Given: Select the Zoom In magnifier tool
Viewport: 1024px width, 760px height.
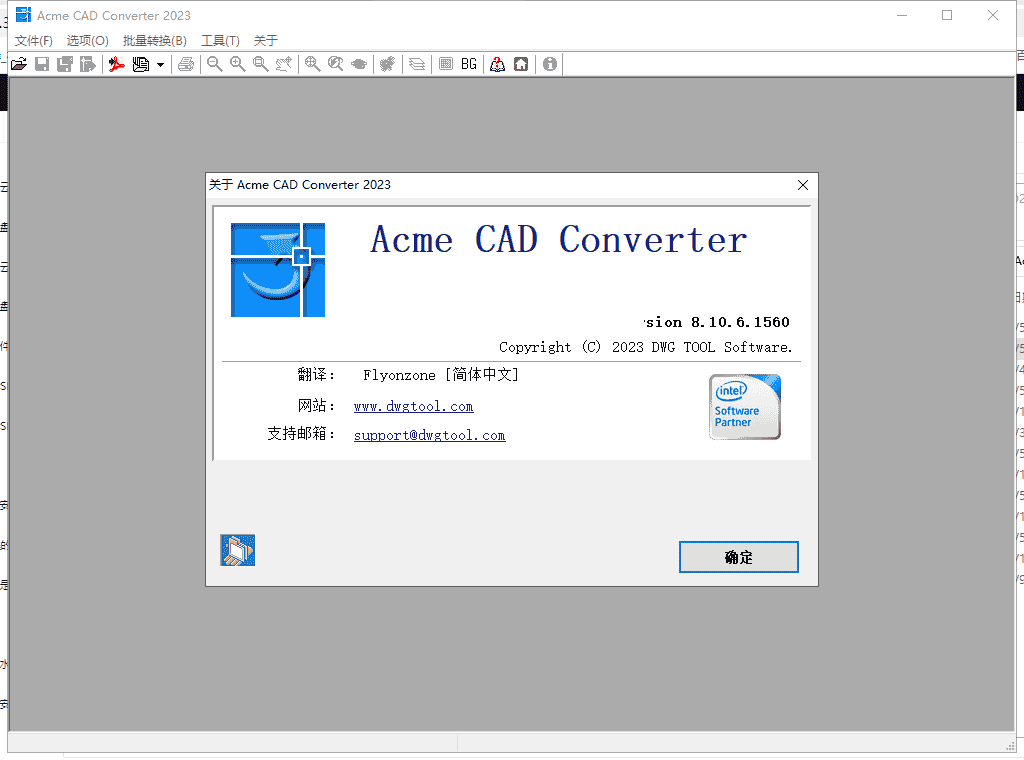Looking at the screenshot, I should click(x=237, y=63).
